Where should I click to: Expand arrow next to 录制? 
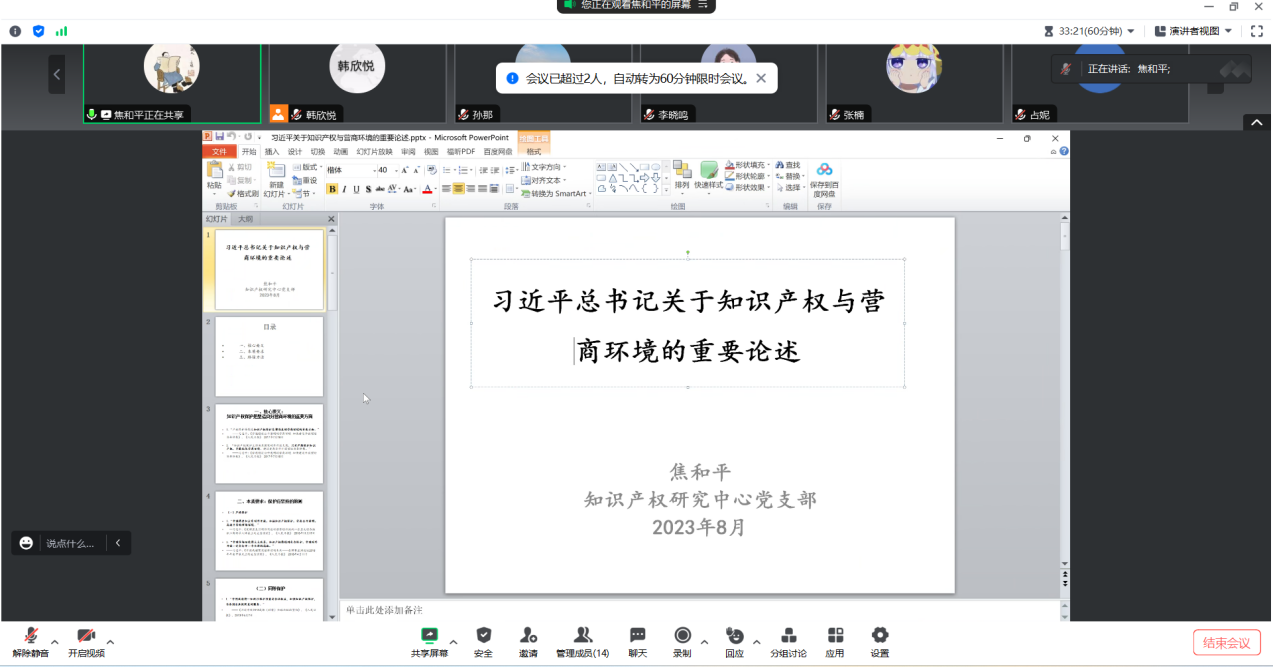tap(704, 642)
